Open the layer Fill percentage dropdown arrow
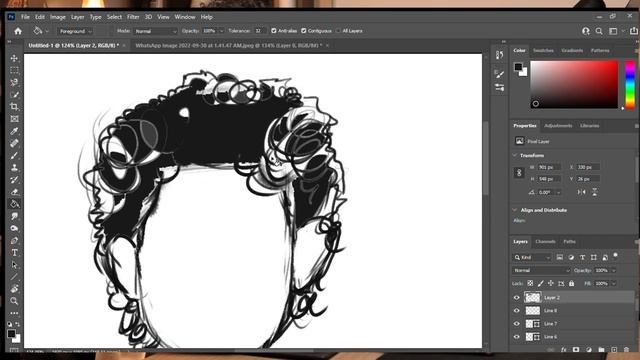The image size is (640, 360). tap(613, 283)
